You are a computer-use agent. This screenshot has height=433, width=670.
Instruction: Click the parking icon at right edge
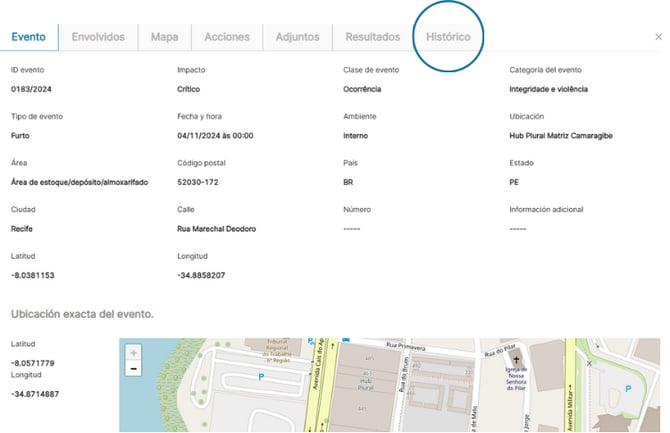click(627, 386)
